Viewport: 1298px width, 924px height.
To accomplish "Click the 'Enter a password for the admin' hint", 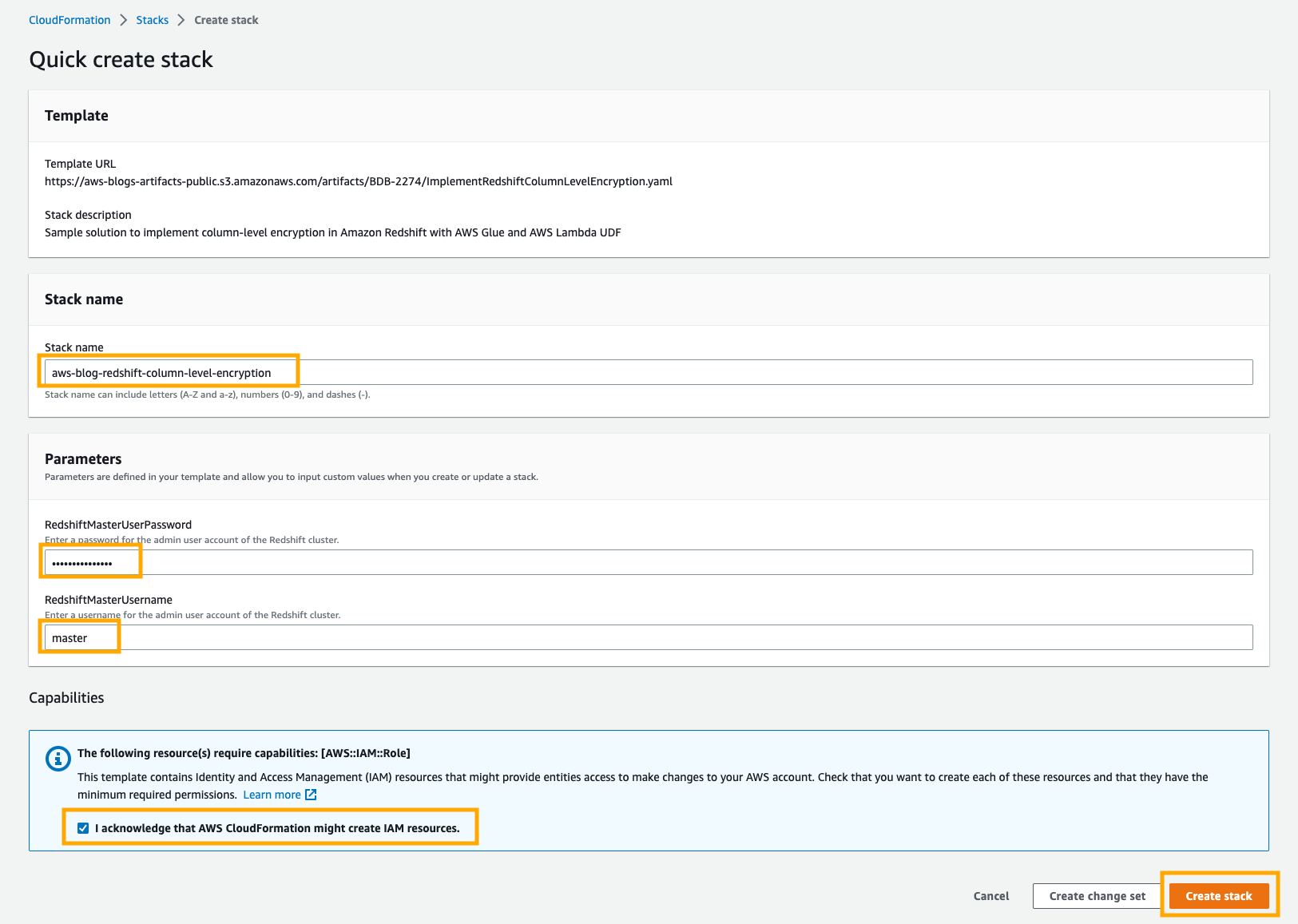I will point(192,540).
